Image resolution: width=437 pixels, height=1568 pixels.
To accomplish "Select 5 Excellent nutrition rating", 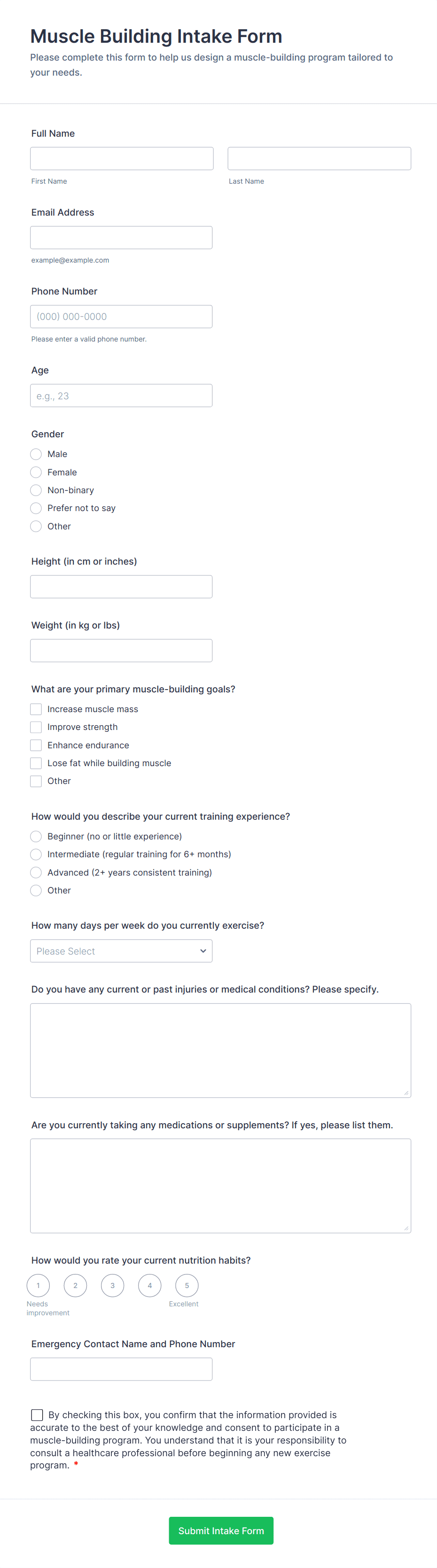I will pos(187,1285).
